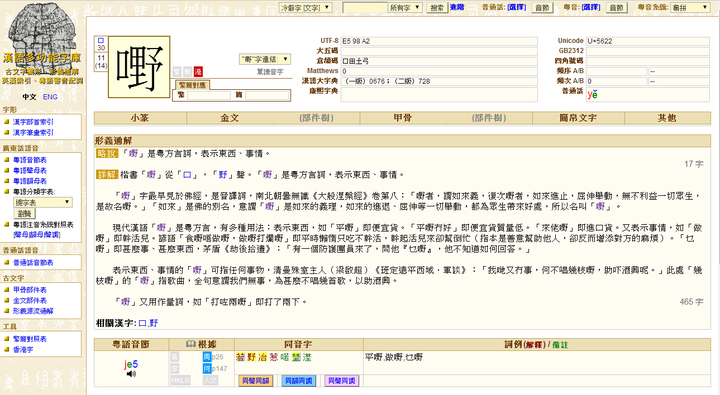Switch to the 簡帛文字 tab

(578, 118)
